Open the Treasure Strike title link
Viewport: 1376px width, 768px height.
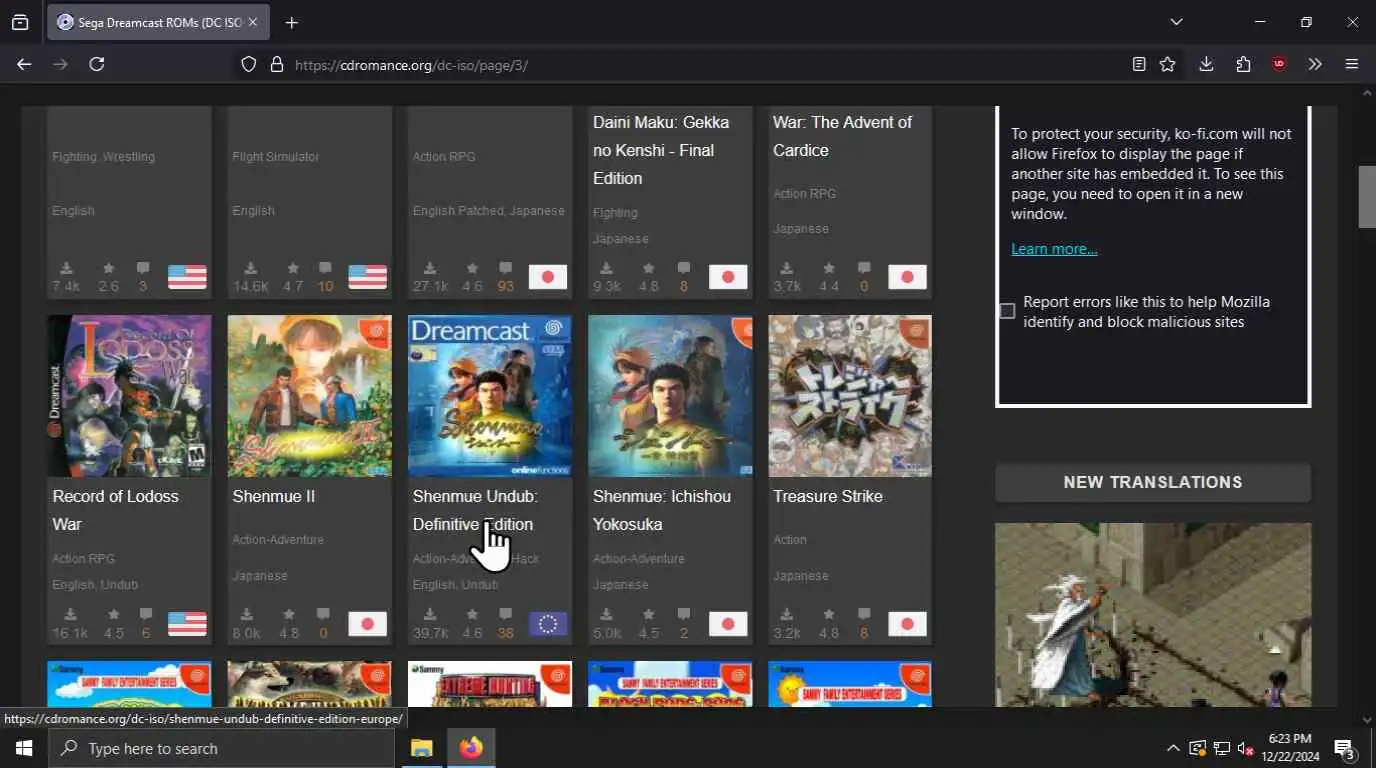coord(828,496)
